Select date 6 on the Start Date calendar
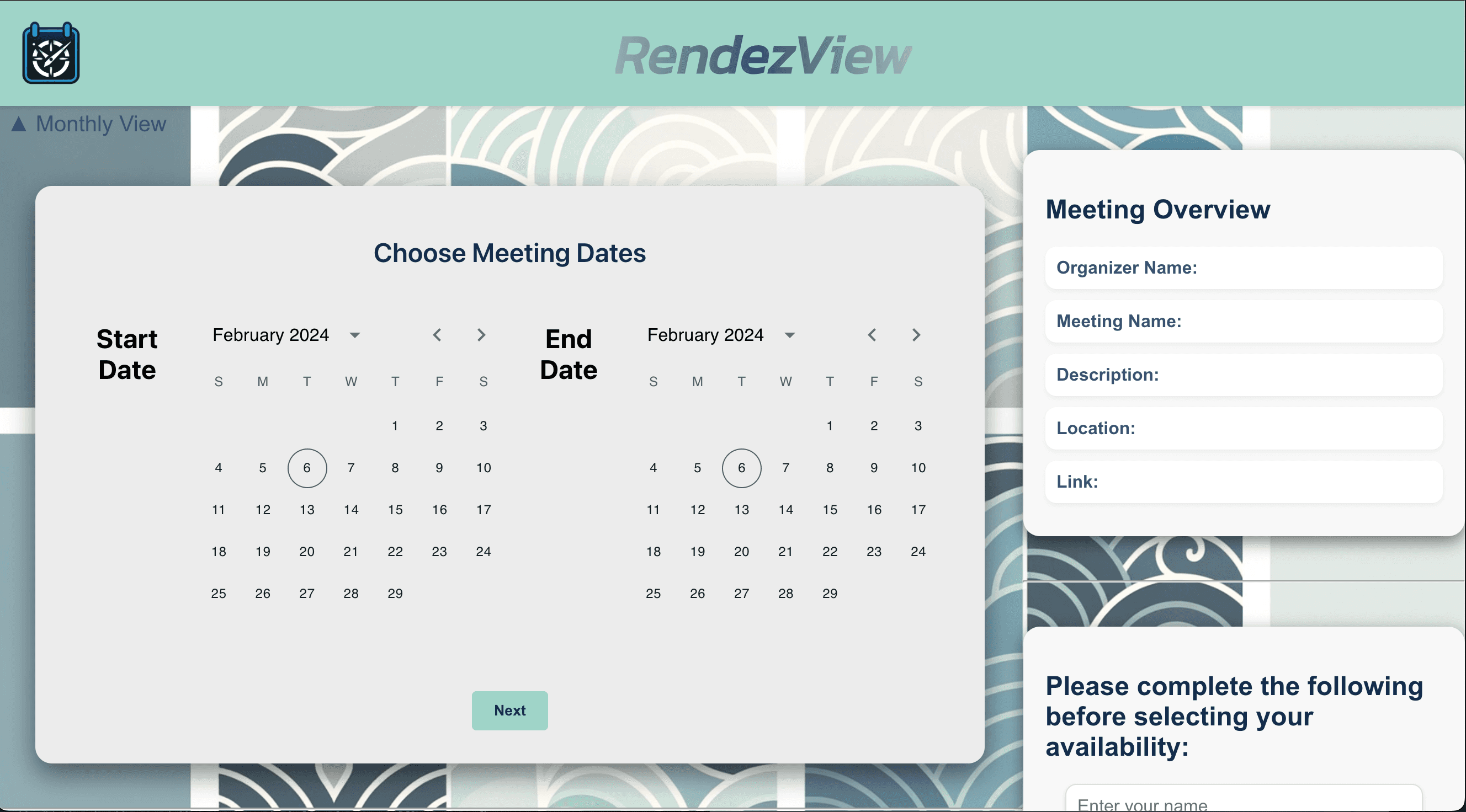Viewport: 1466px width, 812px height. coord(307,467)
